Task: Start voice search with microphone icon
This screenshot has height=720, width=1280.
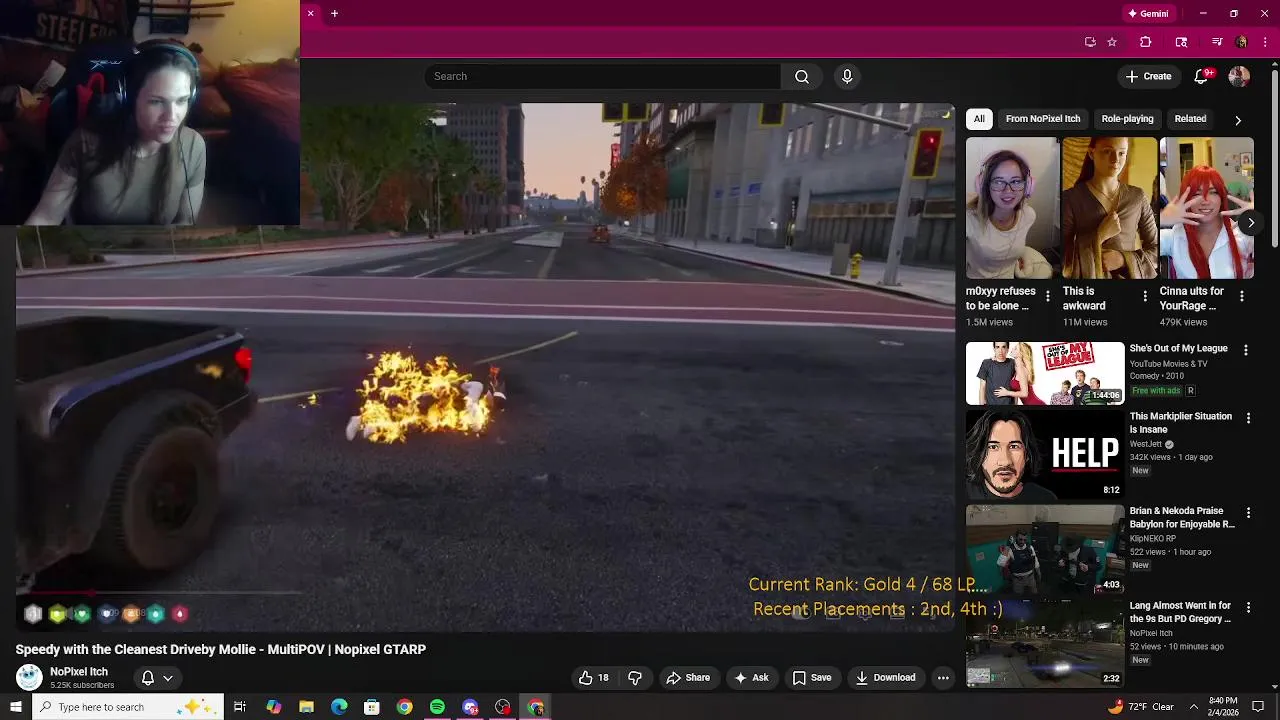Action: (x=847, y=77)
